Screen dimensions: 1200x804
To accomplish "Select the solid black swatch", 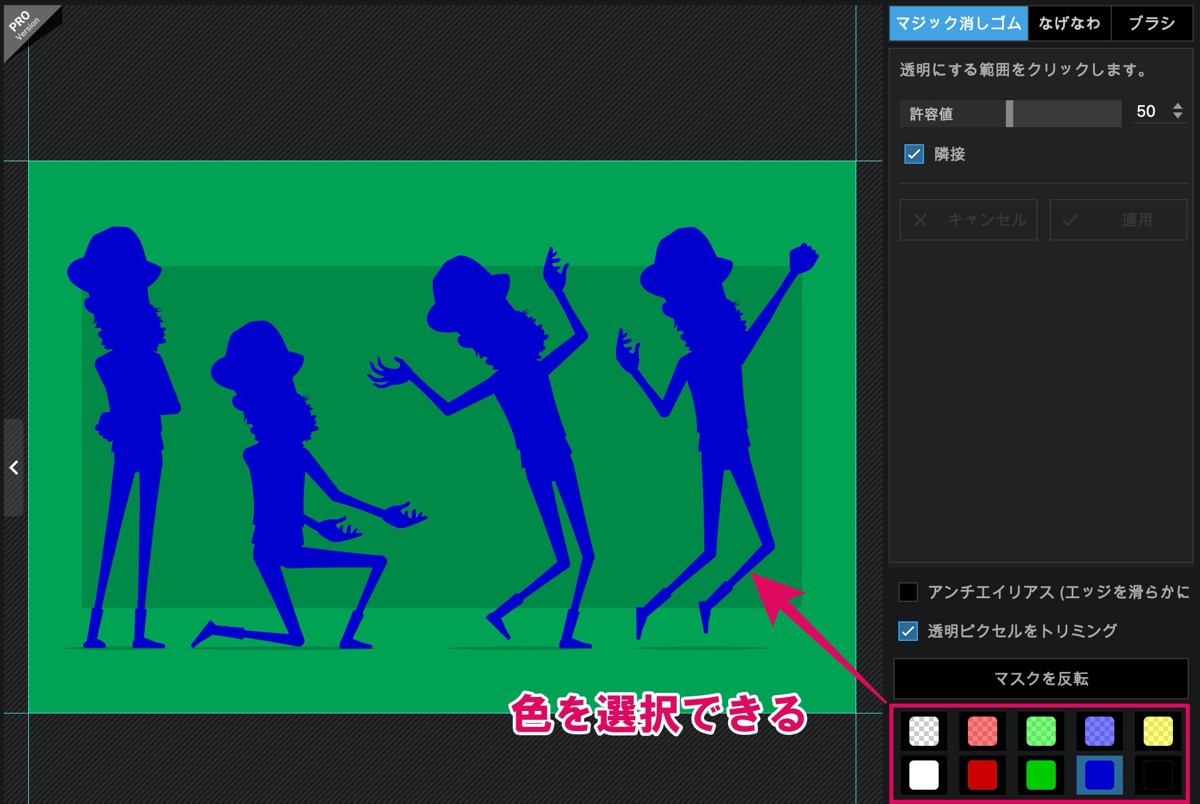I will (x=1159, y=775).
